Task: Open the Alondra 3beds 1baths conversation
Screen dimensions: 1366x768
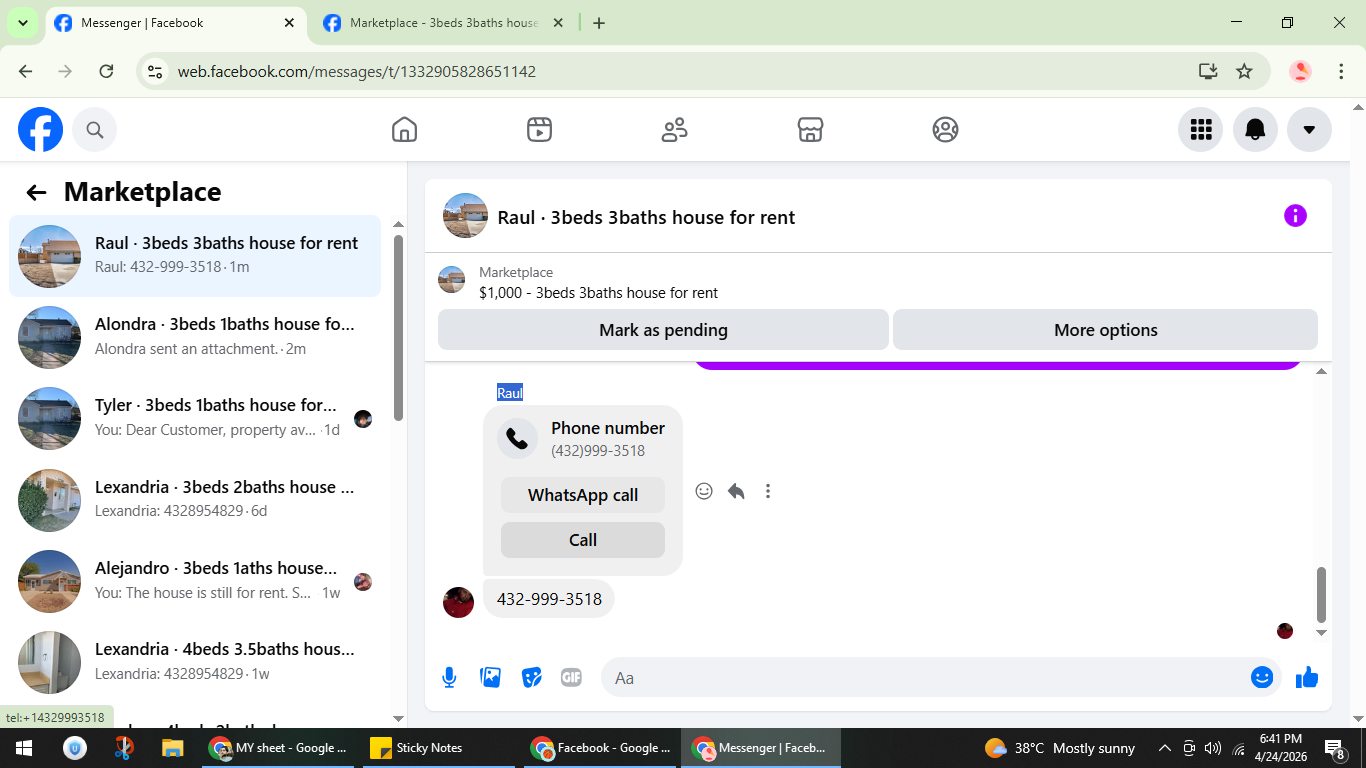Action: coord(195,337)
